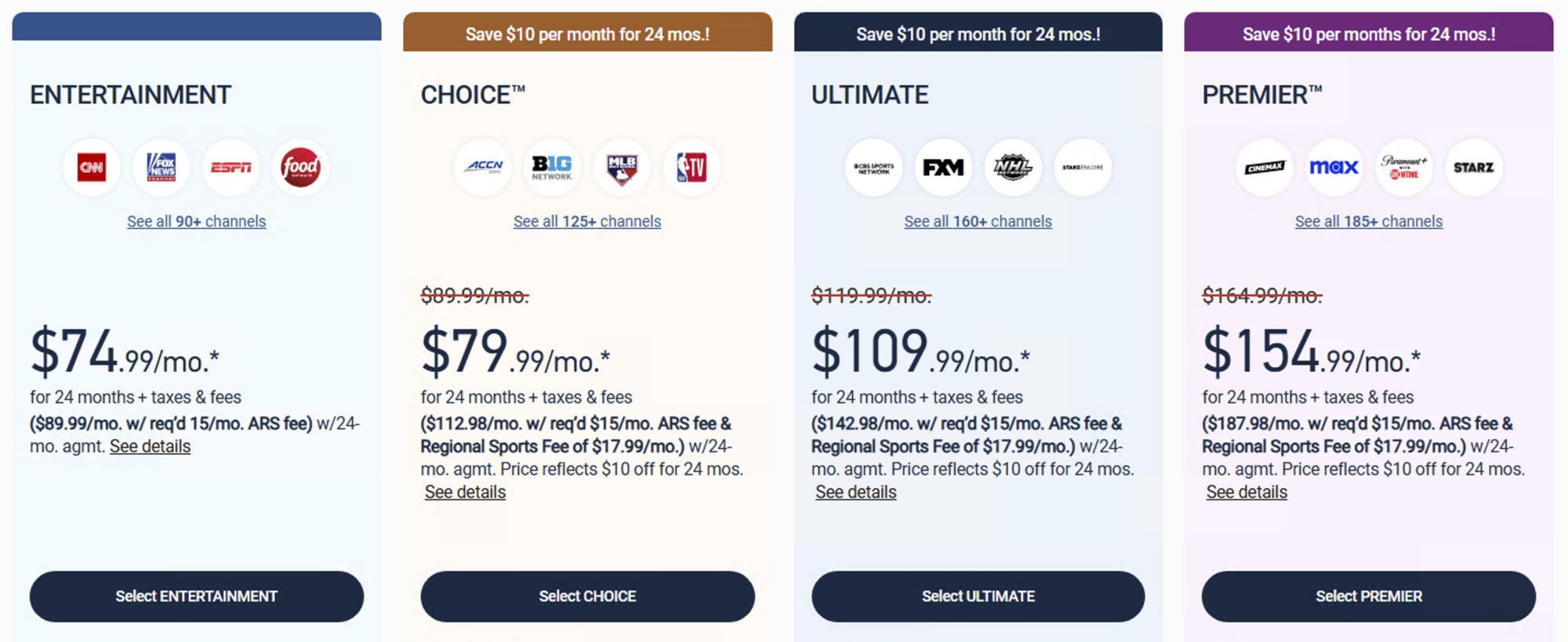Select the MLB Network icon in Choice plan
1568x642 pixels.
pyautogui.click(x=622, y=167)
